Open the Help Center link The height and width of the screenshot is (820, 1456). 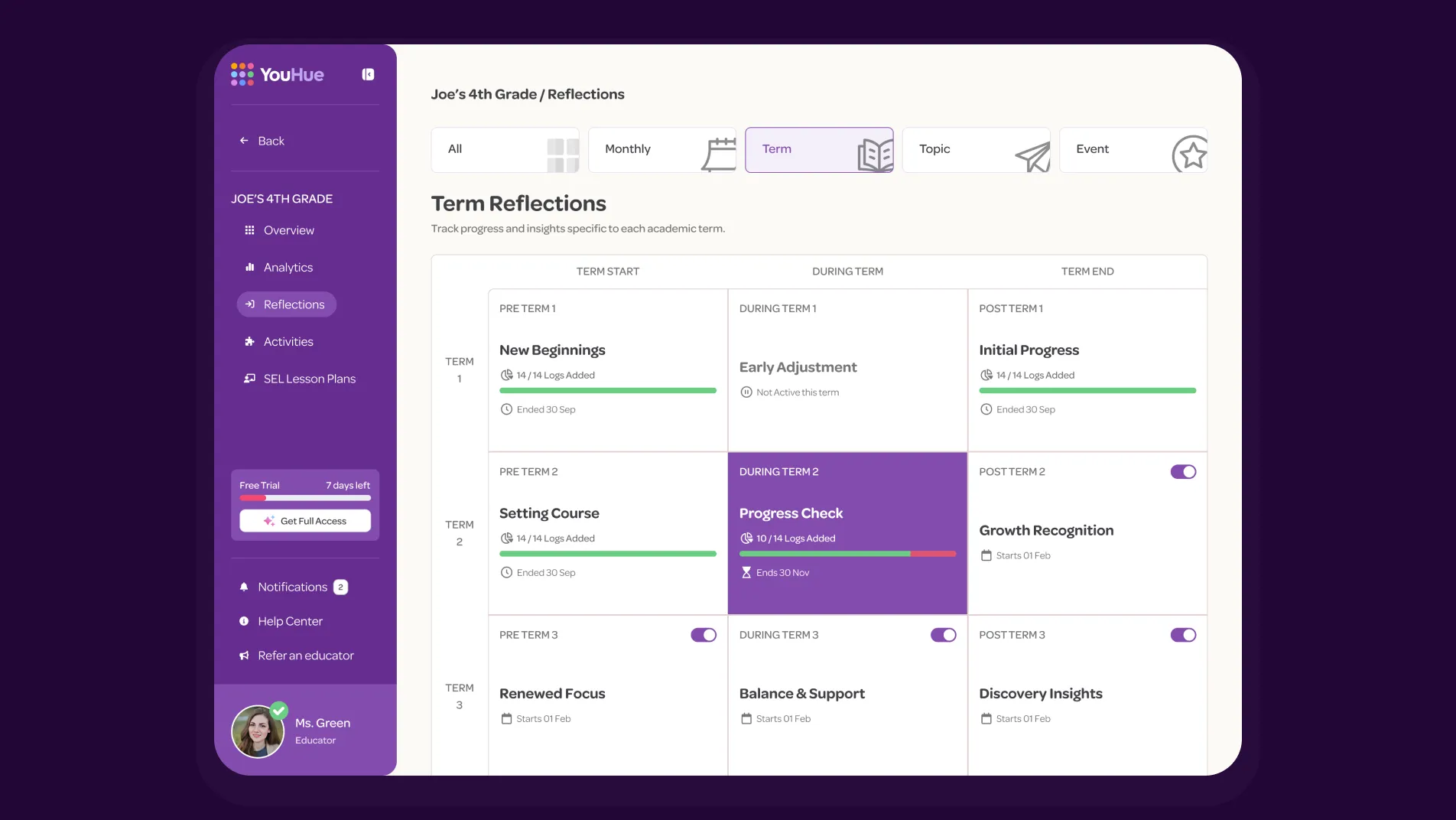[281, 621]
